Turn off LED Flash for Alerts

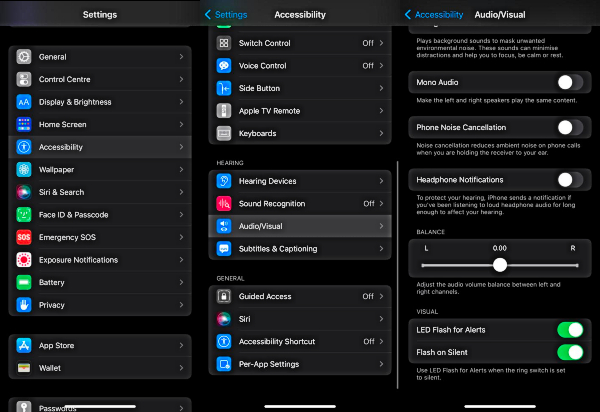pos(570,330)
